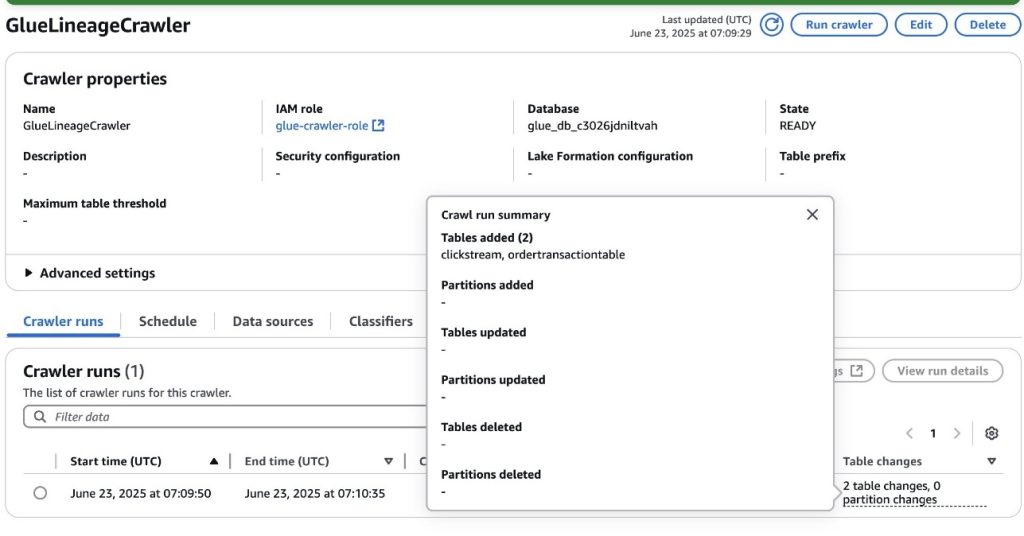Select the June 23 crawler run radio button

pyautogui.click(x=40, y=493)
